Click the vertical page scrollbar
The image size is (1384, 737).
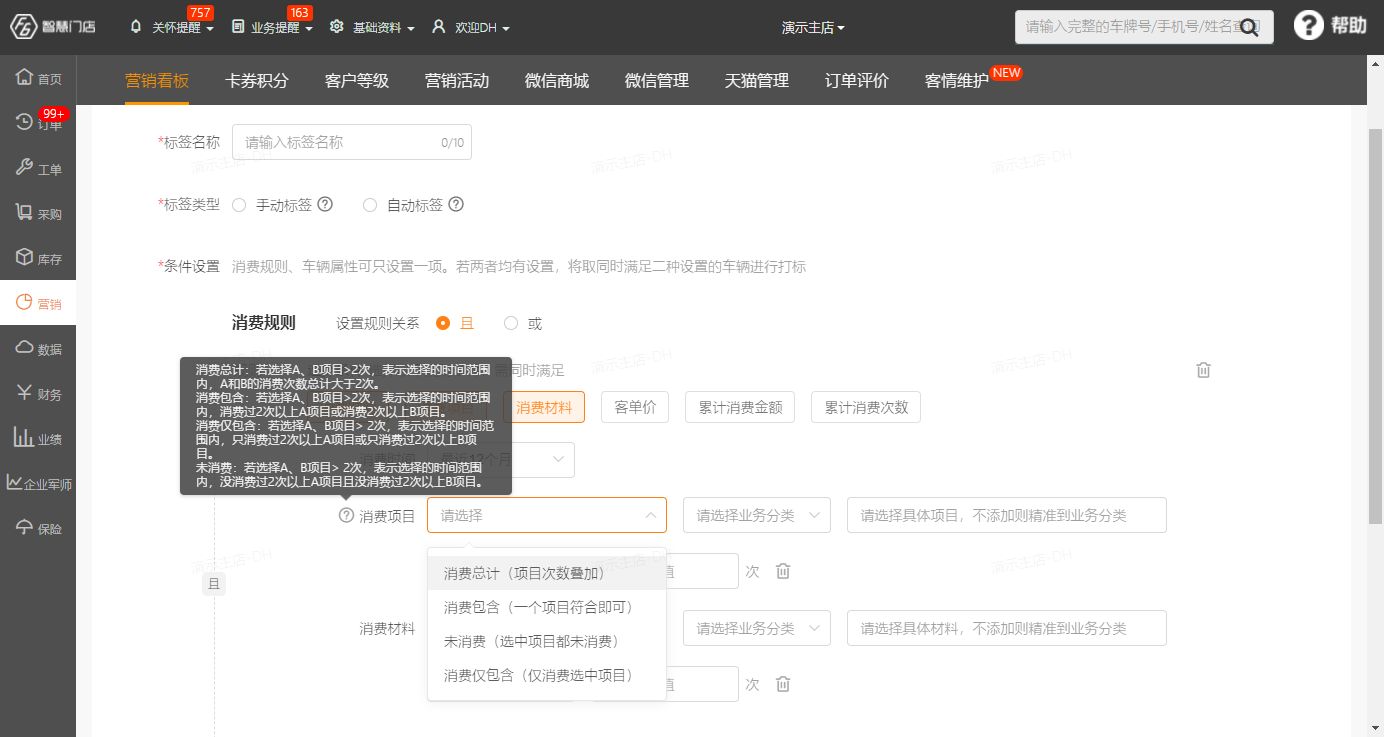[1376, 328]
